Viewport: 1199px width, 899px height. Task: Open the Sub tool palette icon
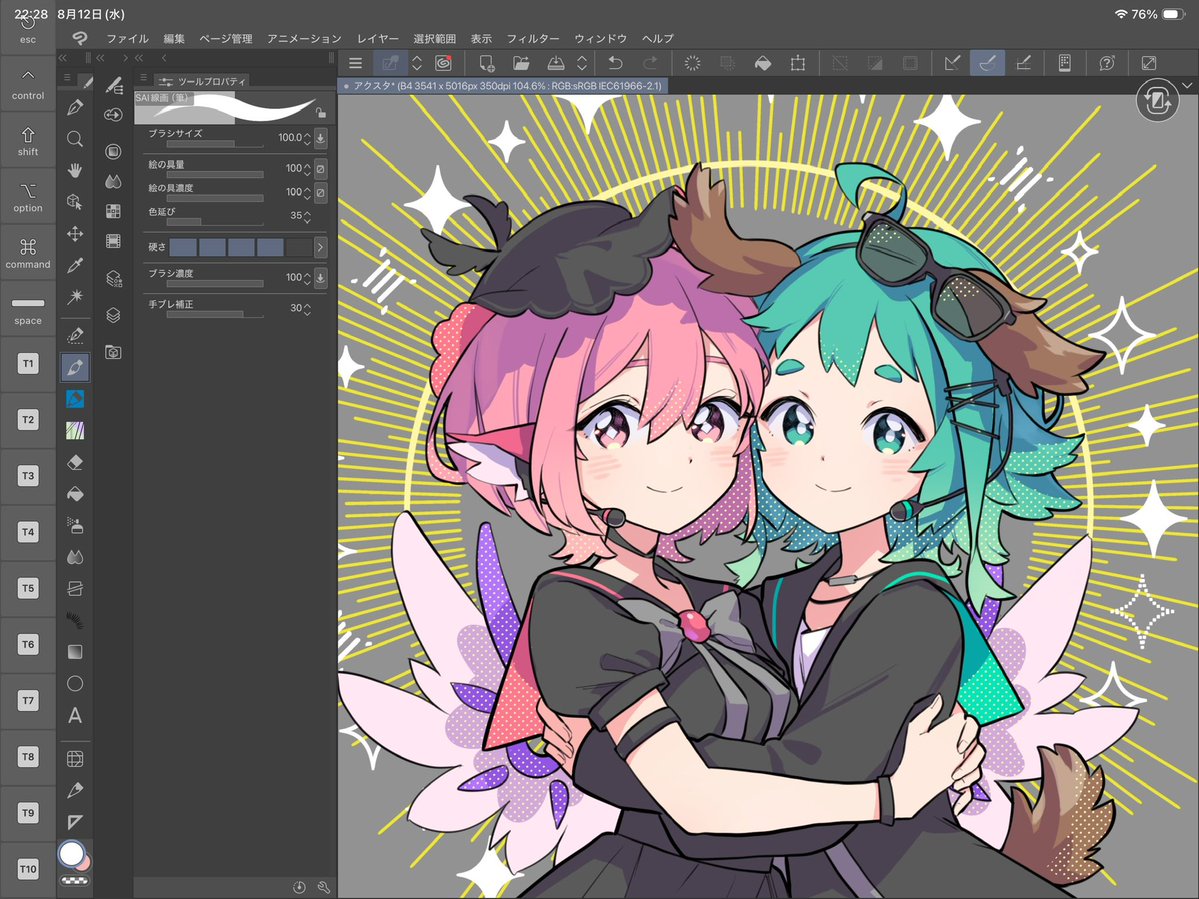(113, 85)
